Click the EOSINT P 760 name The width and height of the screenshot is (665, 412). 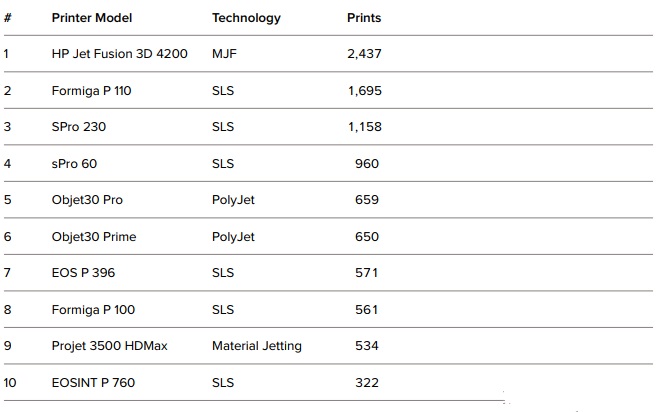point(93,383)
